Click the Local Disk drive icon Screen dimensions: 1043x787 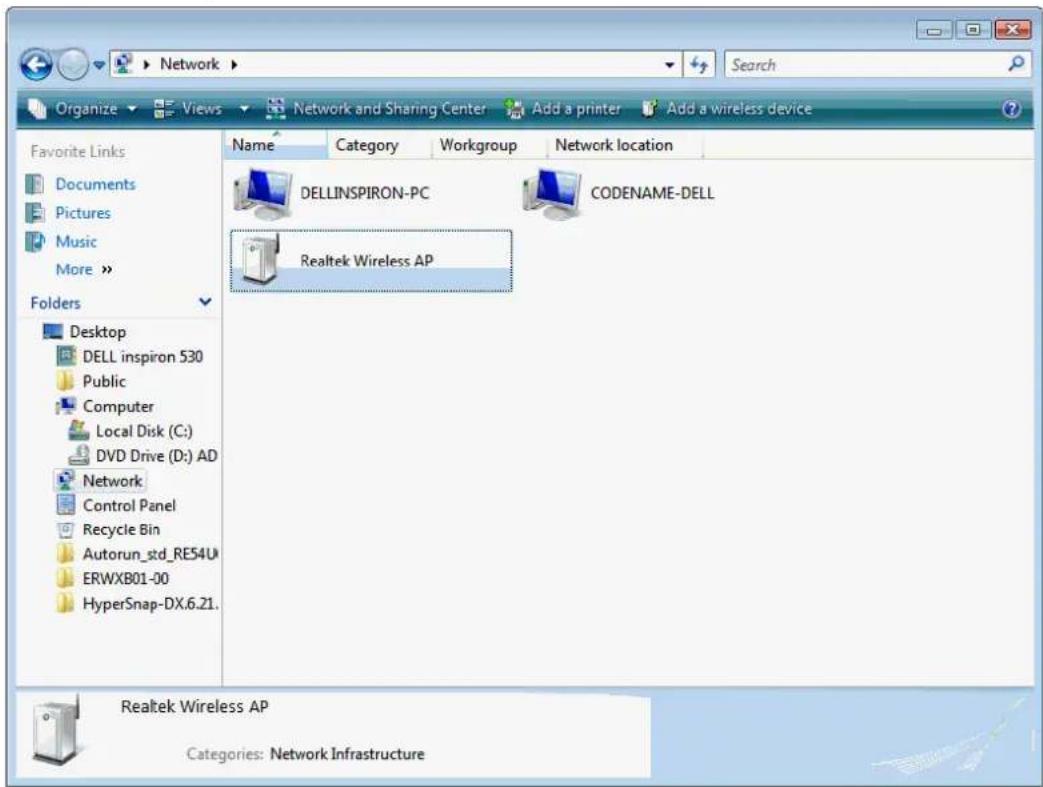pos(78,430)
